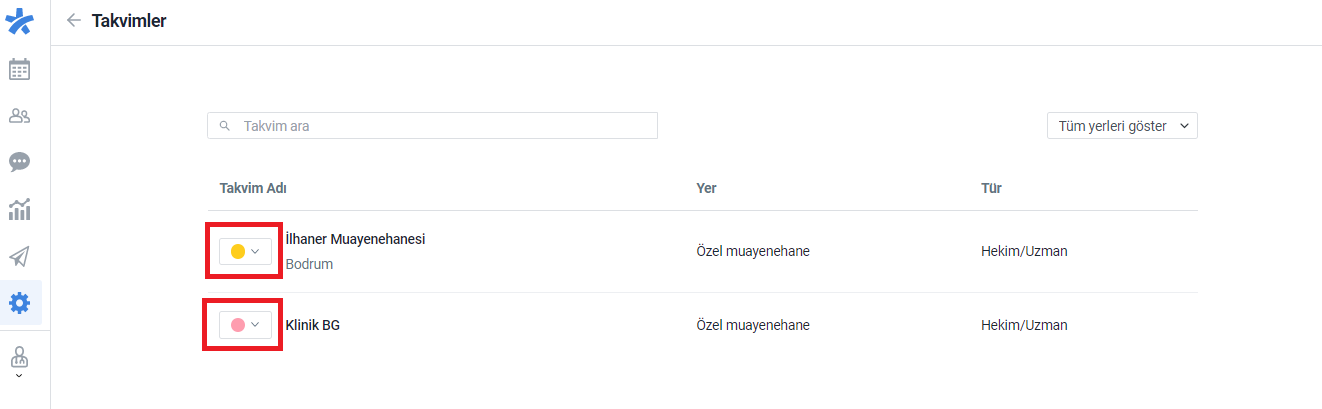This screenshot has width=1322, height=409.
Task: Open the statistics chart icon
Action: pyautogui.click(x=19, y=209)
